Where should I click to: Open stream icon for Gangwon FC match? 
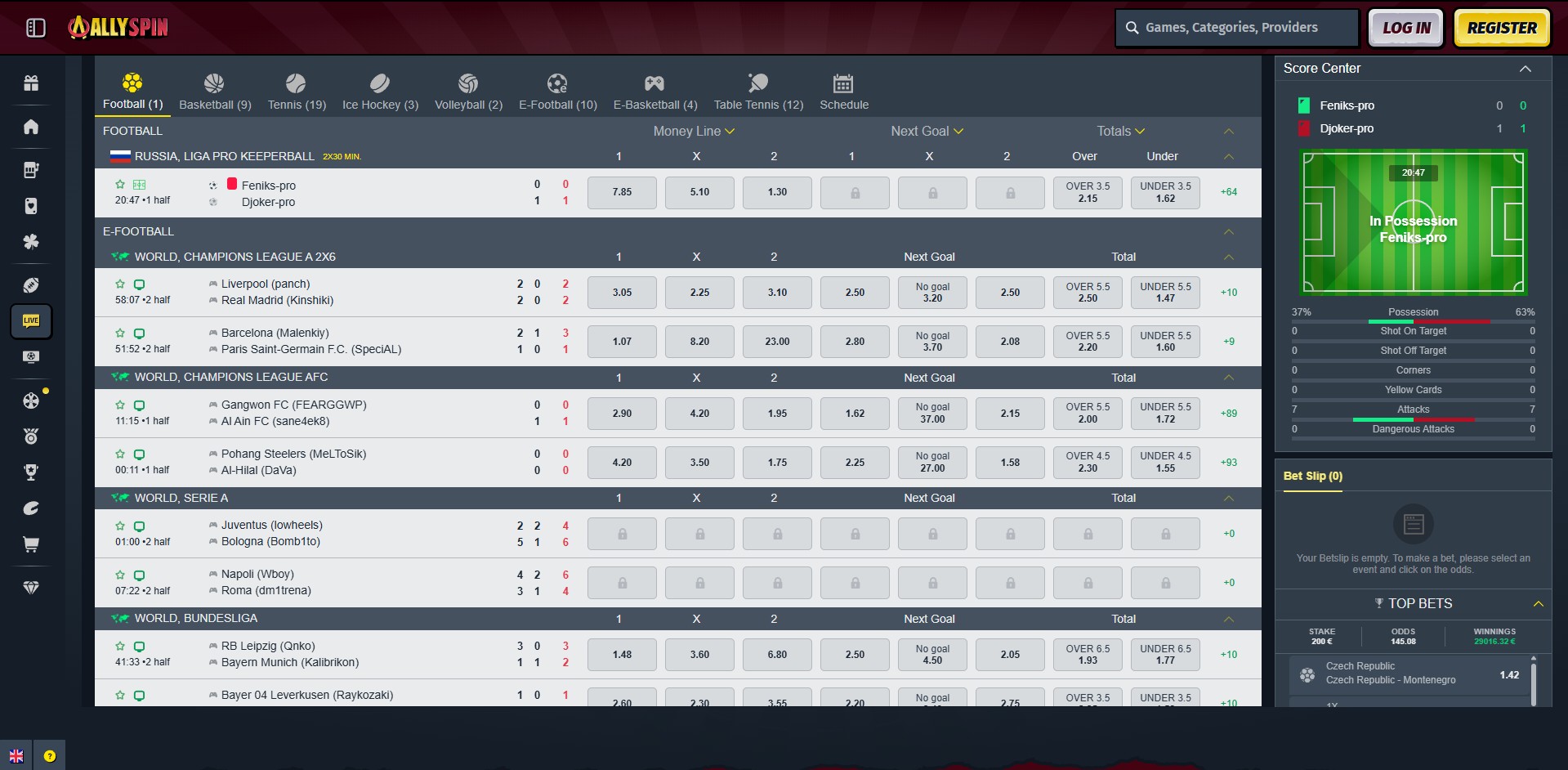[x=139, y=405]
